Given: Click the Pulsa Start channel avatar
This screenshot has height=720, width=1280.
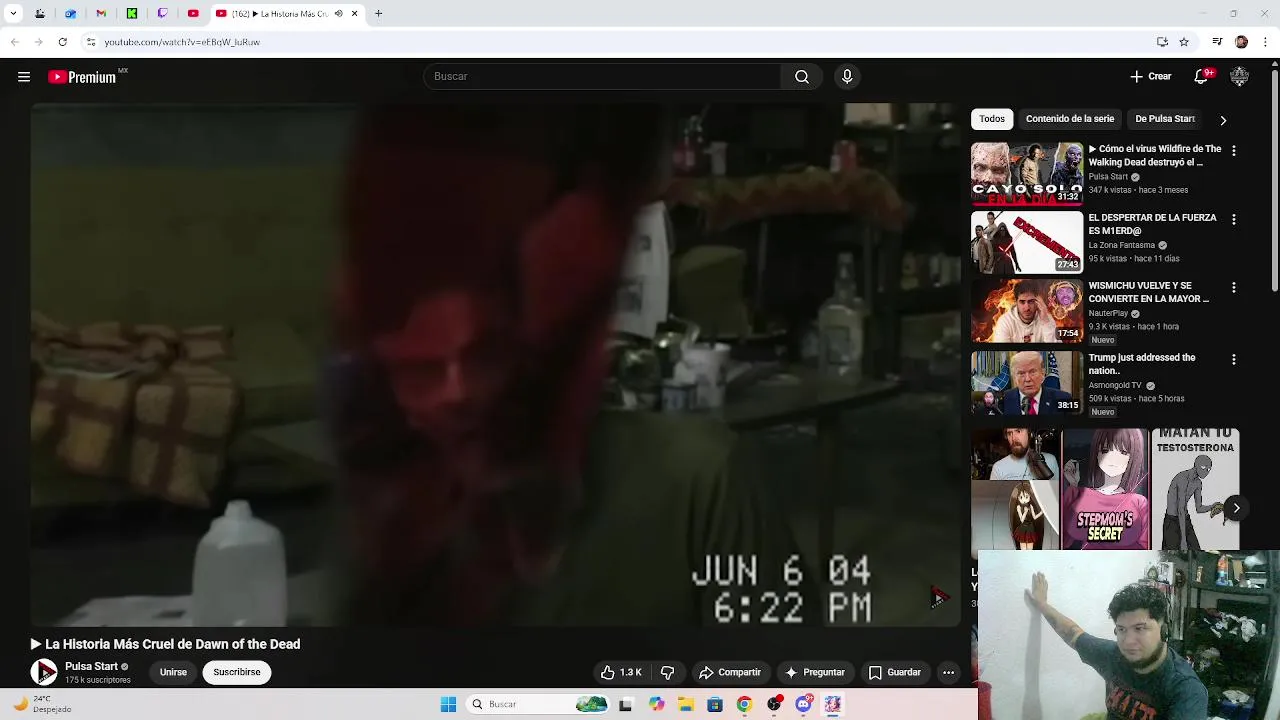Looking at the screenshot, I should coord(44,673).
